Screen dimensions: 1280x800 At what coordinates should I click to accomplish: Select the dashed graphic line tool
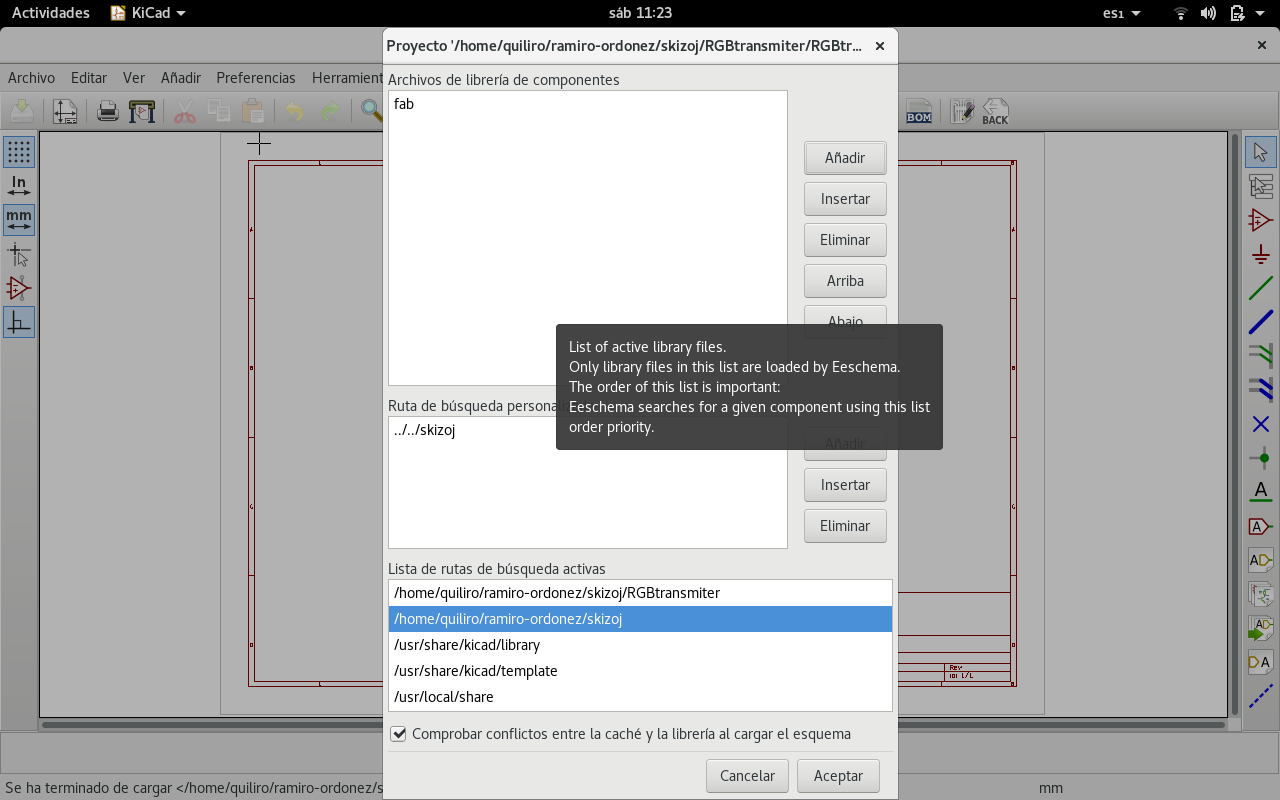[1261, 696]
